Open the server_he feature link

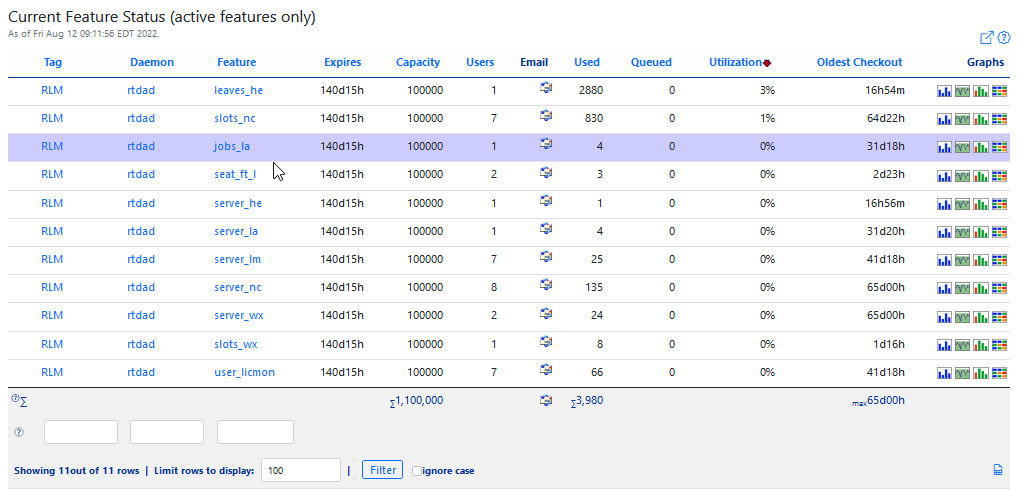(238, 203)
